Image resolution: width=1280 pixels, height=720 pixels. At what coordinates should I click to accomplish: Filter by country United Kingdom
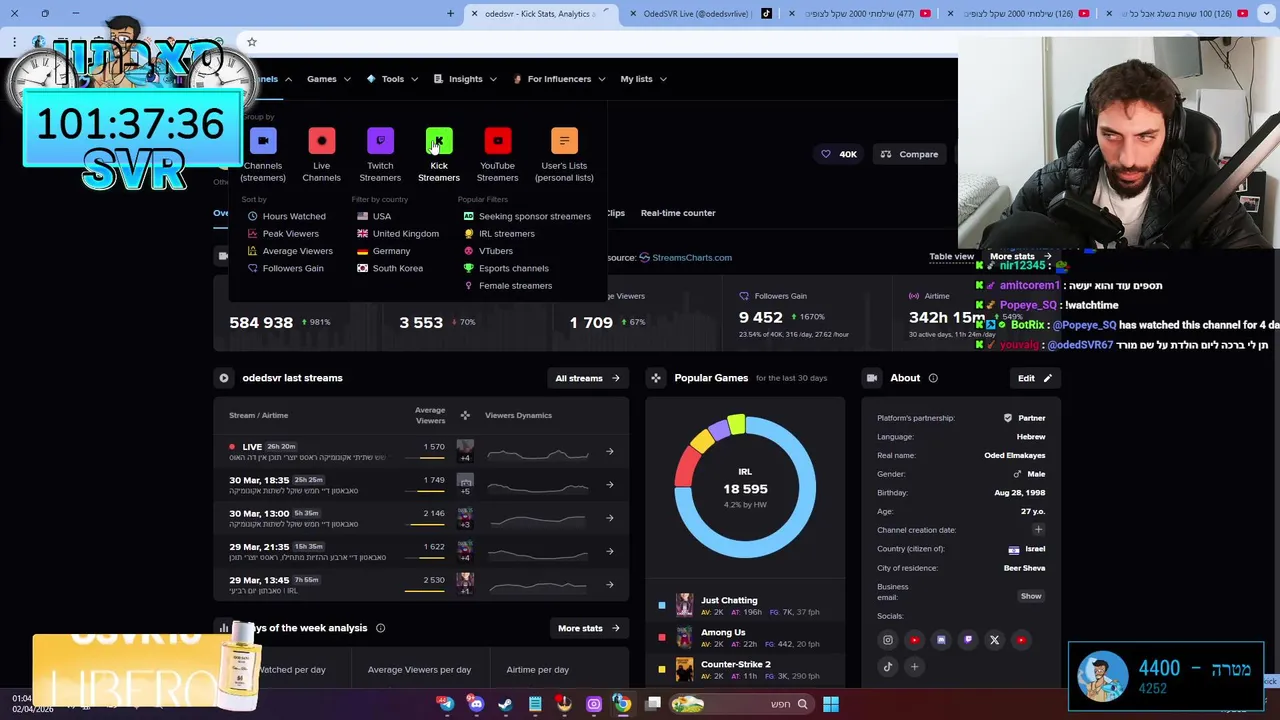pos(397,233)
